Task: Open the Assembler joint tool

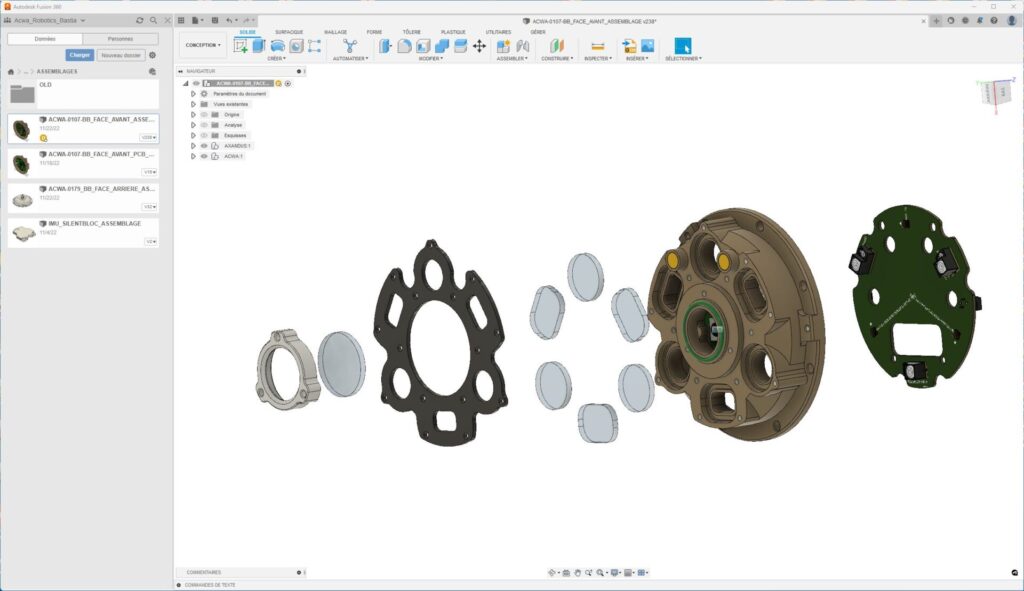Action: click(504, 47)
